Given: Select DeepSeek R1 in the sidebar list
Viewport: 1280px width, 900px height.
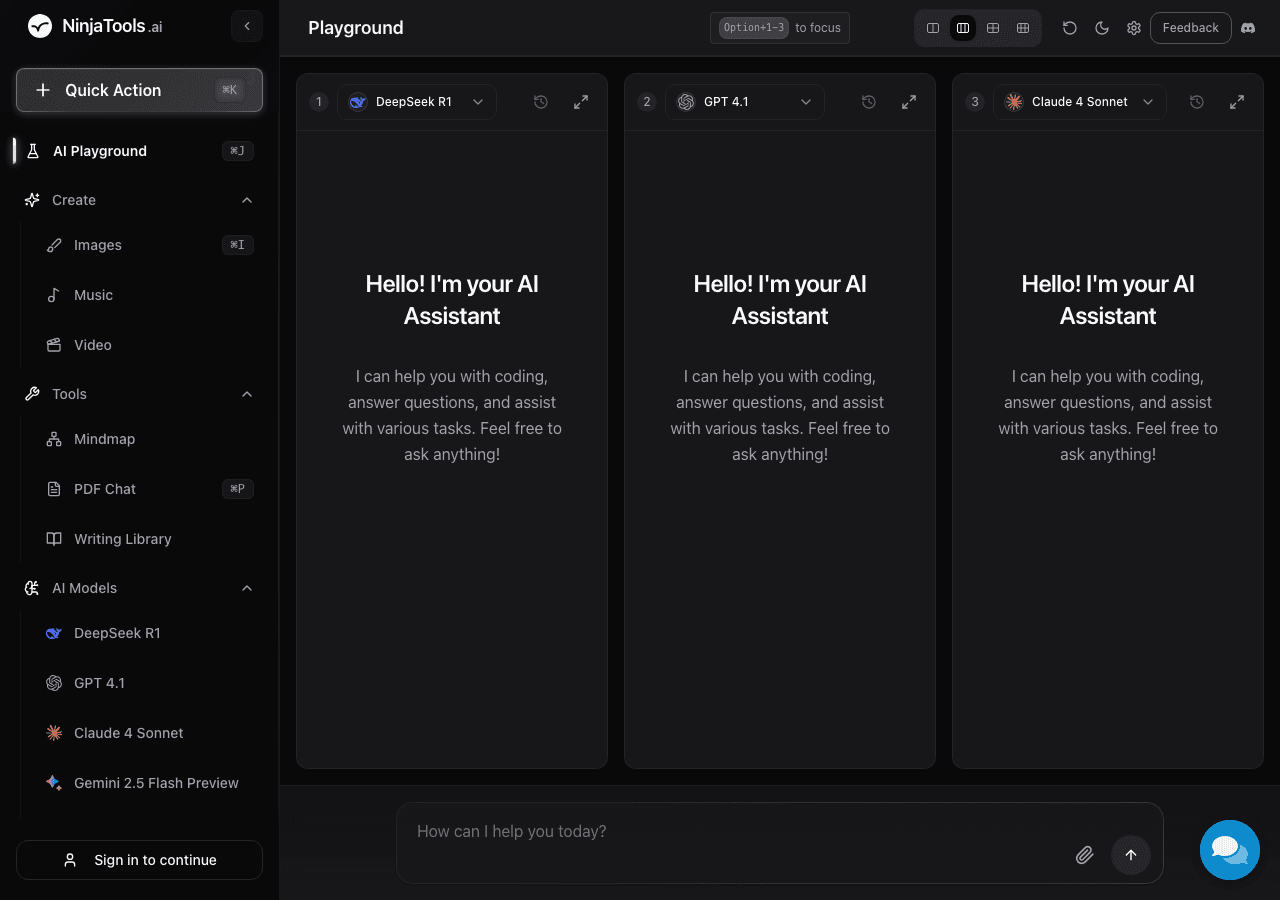Looking at the screenshot, I should (x=150, y=633).
